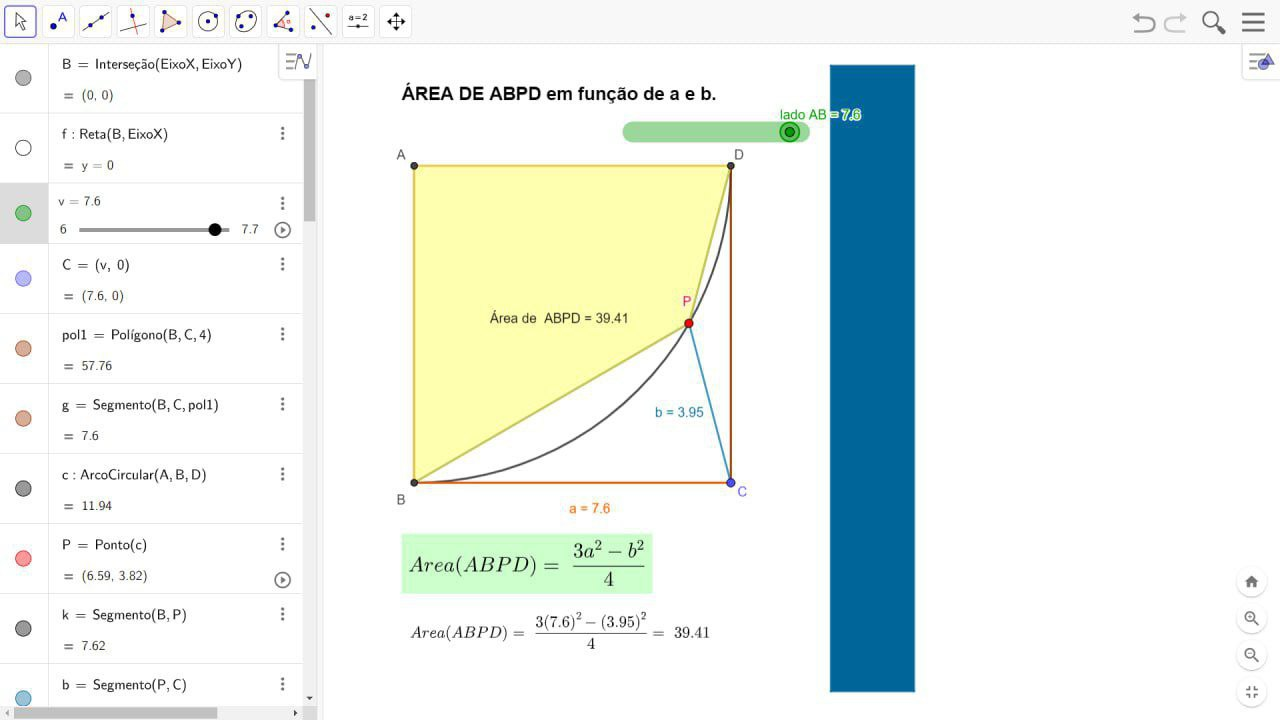Open the main hamburger menu
The image size is (1280, 720).
1253,22
